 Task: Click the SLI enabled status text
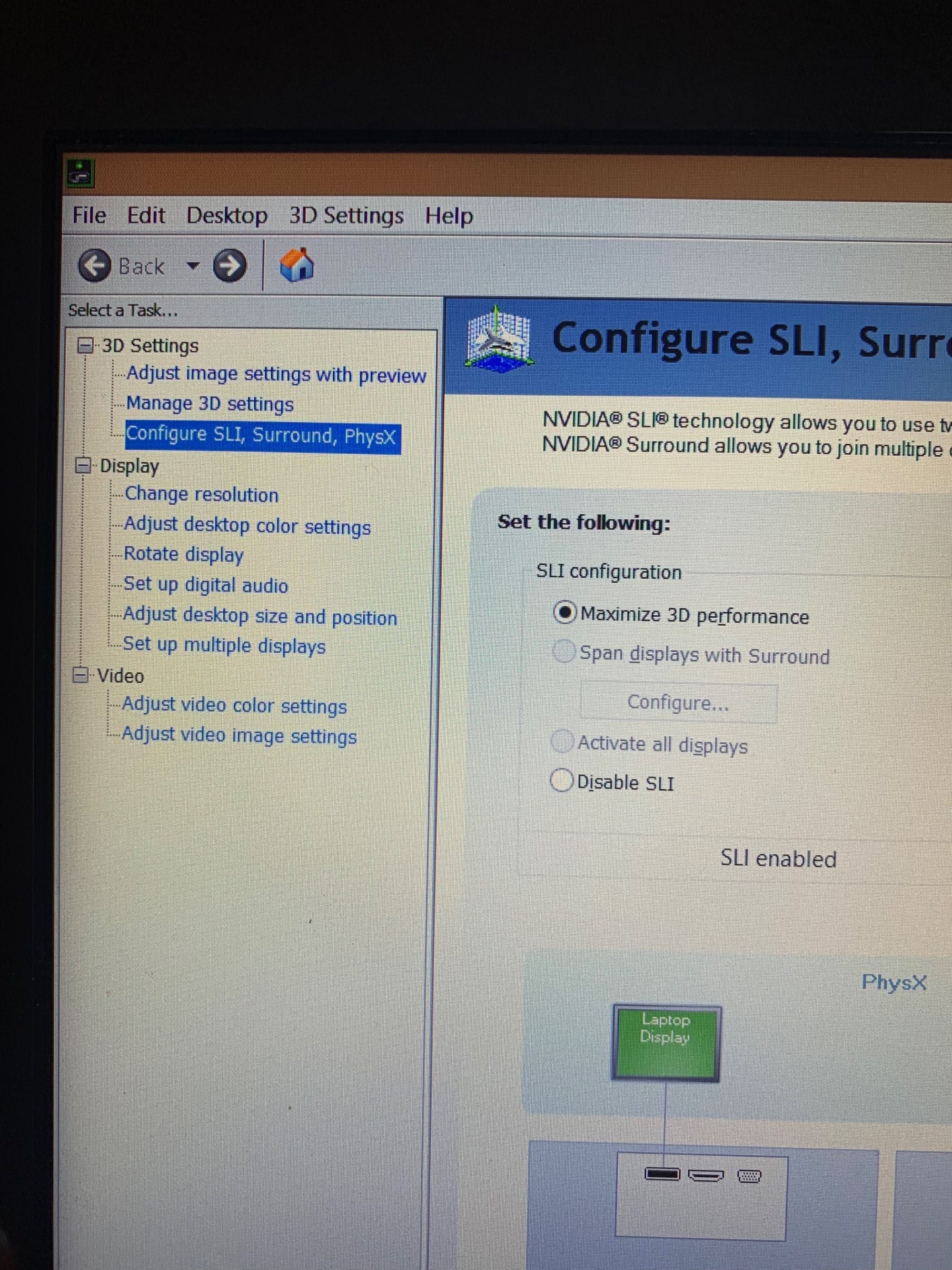[779, 859]
